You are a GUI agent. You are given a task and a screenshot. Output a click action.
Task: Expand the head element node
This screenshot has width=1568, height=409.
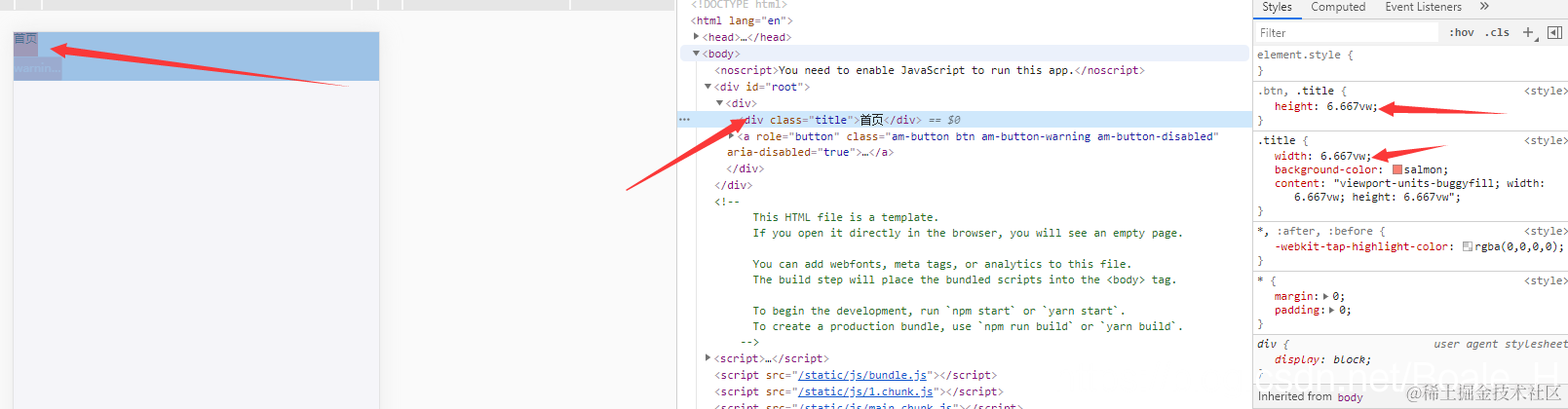pyautogui.click(x=696, y=37)
